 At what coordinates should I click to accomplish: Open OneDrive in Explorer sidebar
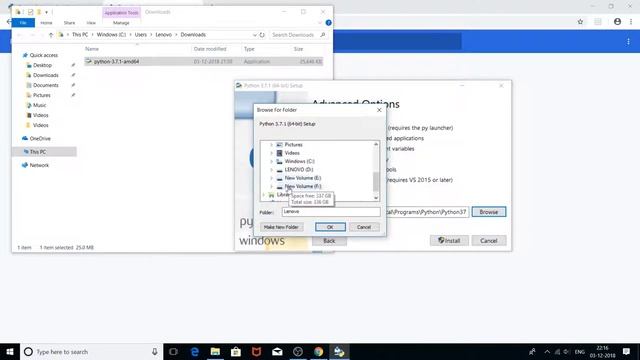pyautogui.click(x=40, y=139)
